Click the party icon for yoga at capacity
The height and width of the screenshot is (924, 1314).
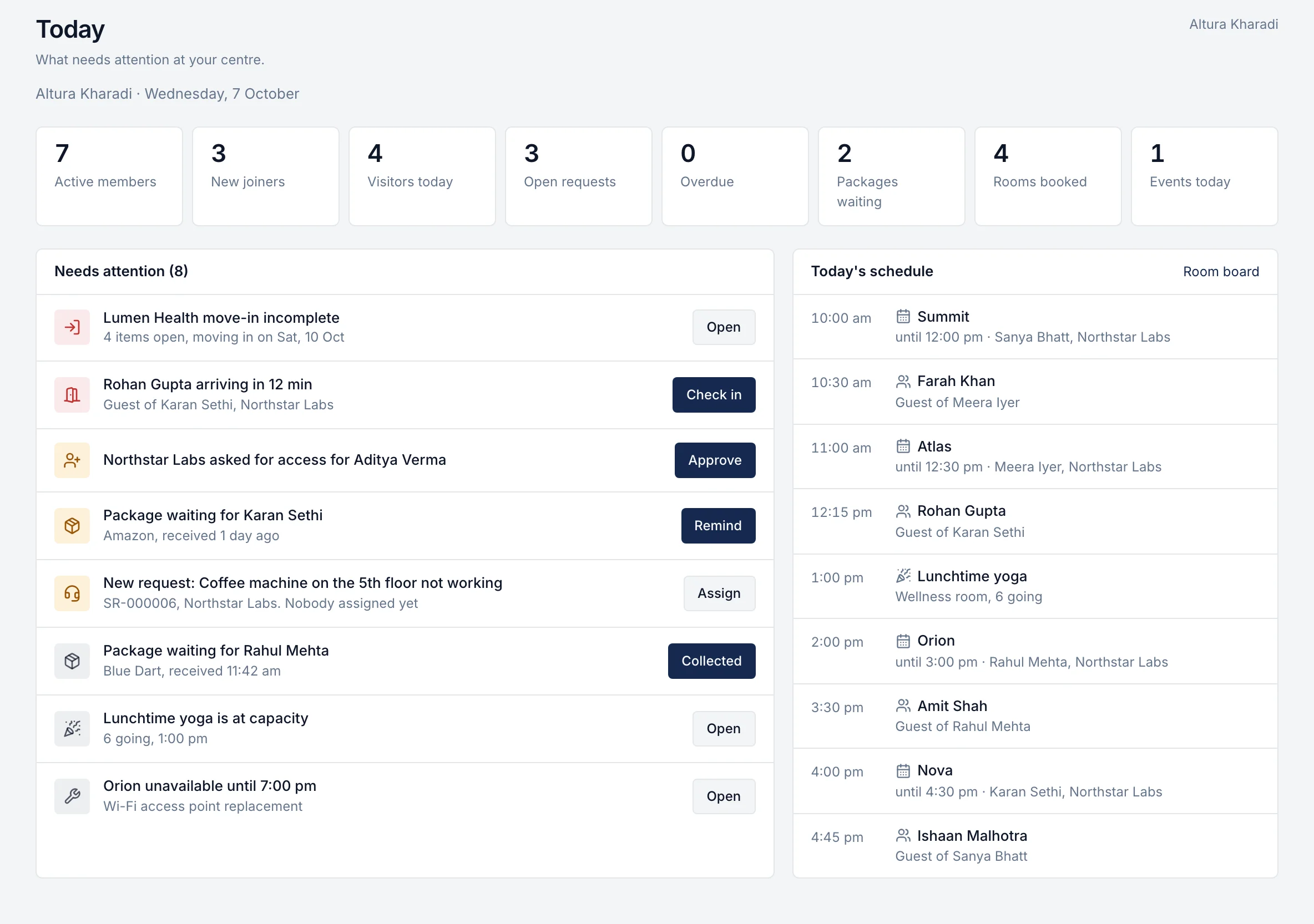[72, 728]
